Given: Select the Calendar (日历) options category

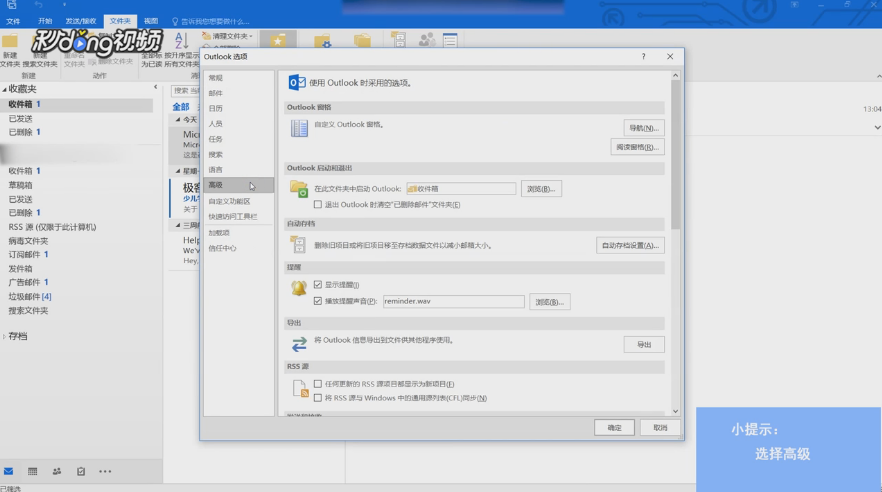Looking at the screenshot, I should pos(238,109).
